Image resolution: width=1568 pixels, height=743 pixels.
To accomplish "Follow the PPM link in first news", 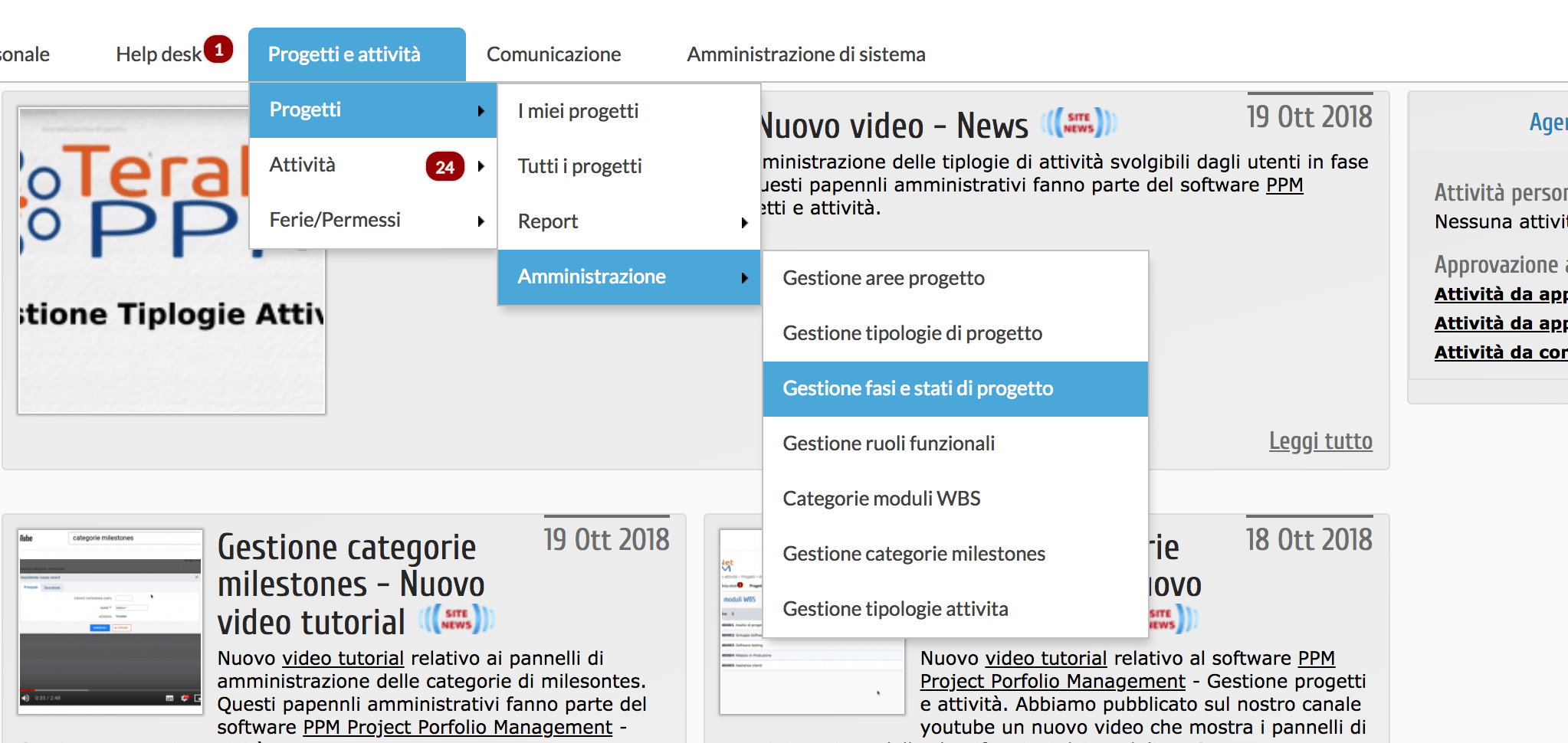I will (x=1284, y=185).
